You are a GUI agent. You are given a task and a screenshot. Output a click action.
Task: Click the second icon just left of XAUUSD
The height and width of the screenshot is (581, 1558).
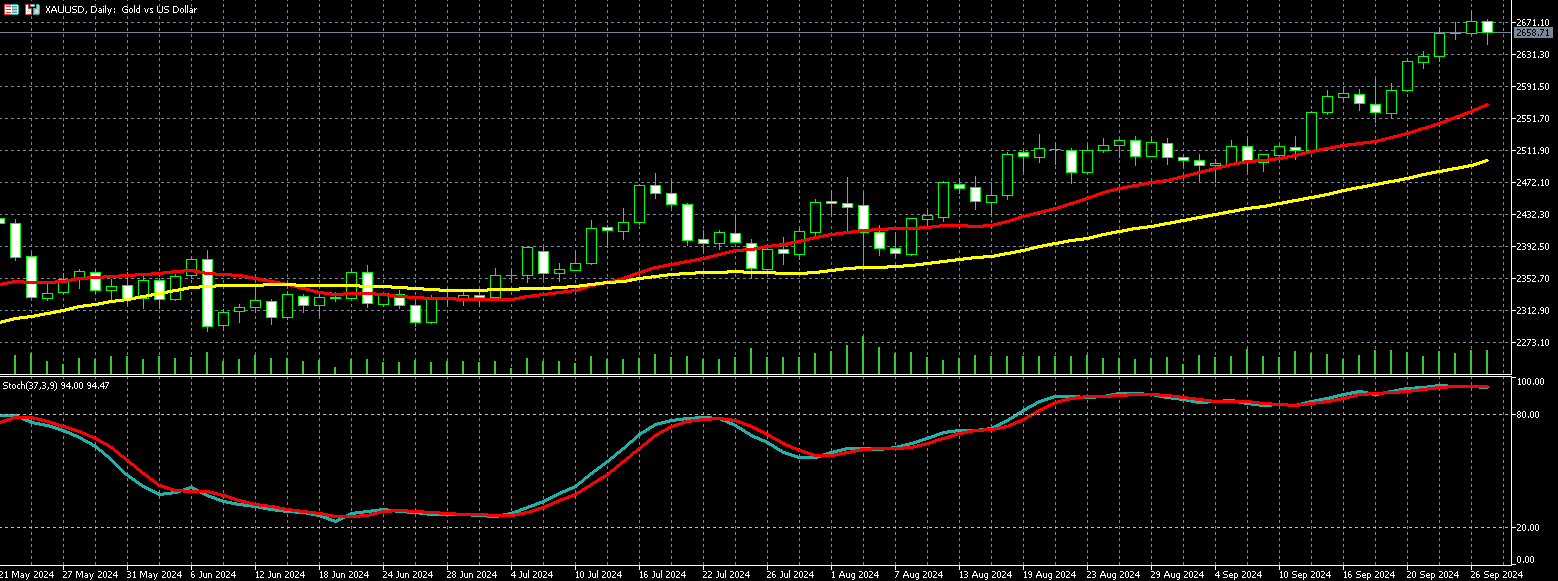(33, 9)
